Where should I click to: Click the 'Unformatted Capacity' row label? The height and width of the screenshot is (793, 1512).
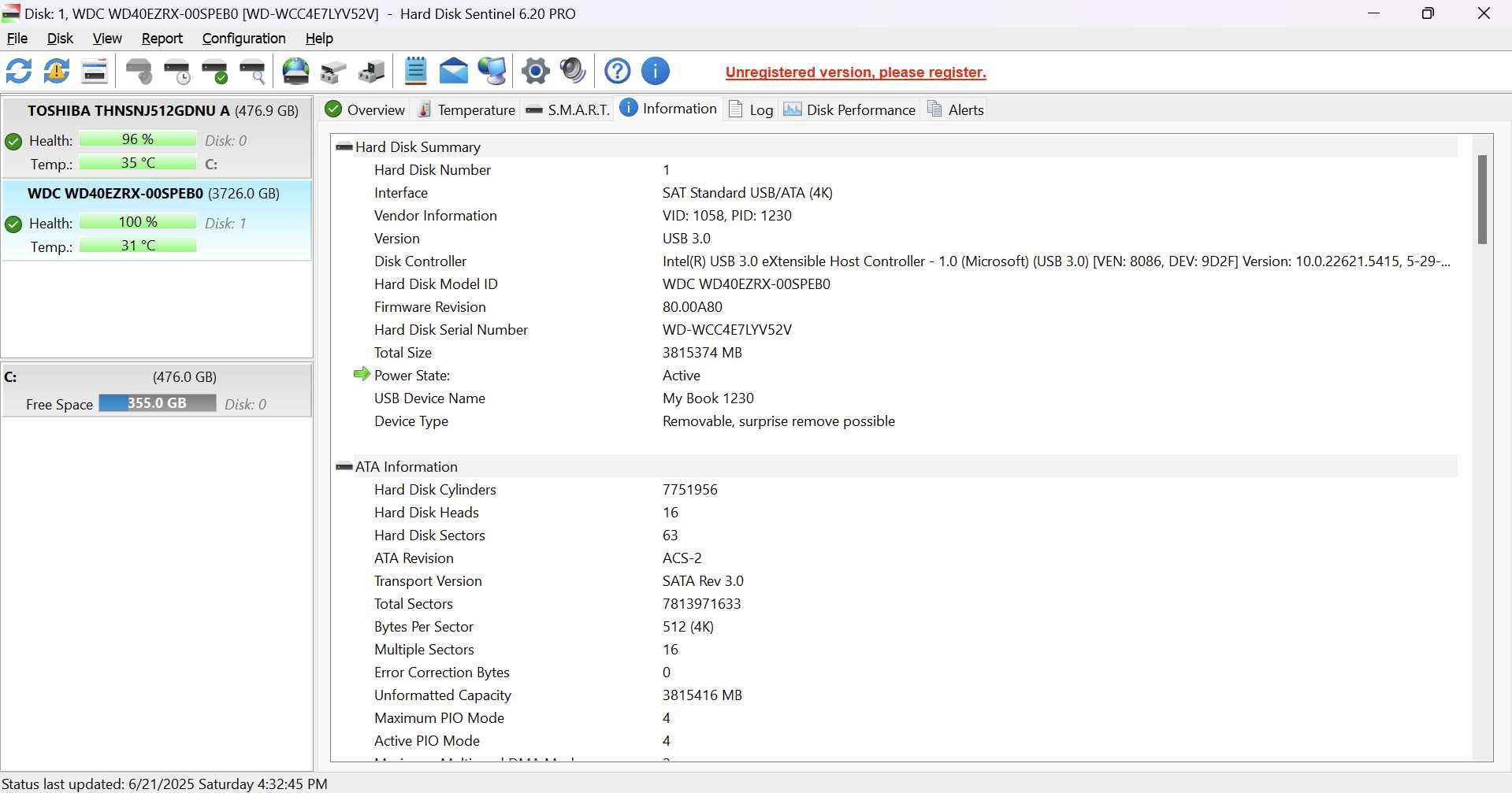442,695
